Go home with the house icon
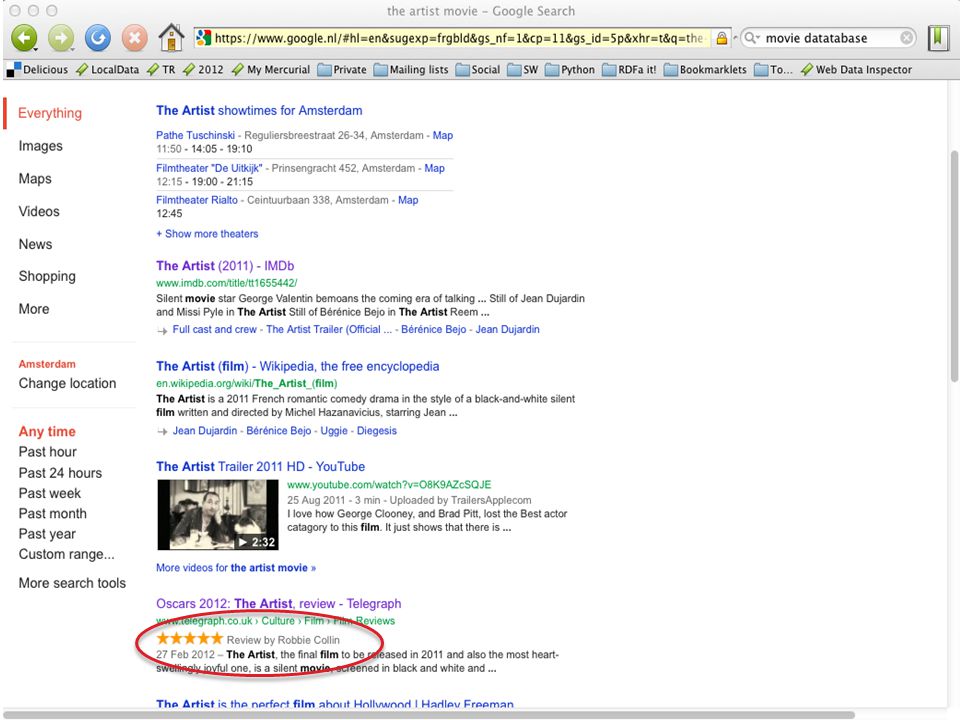This screenshot has width=960, height=720. [x=171, y=37]
